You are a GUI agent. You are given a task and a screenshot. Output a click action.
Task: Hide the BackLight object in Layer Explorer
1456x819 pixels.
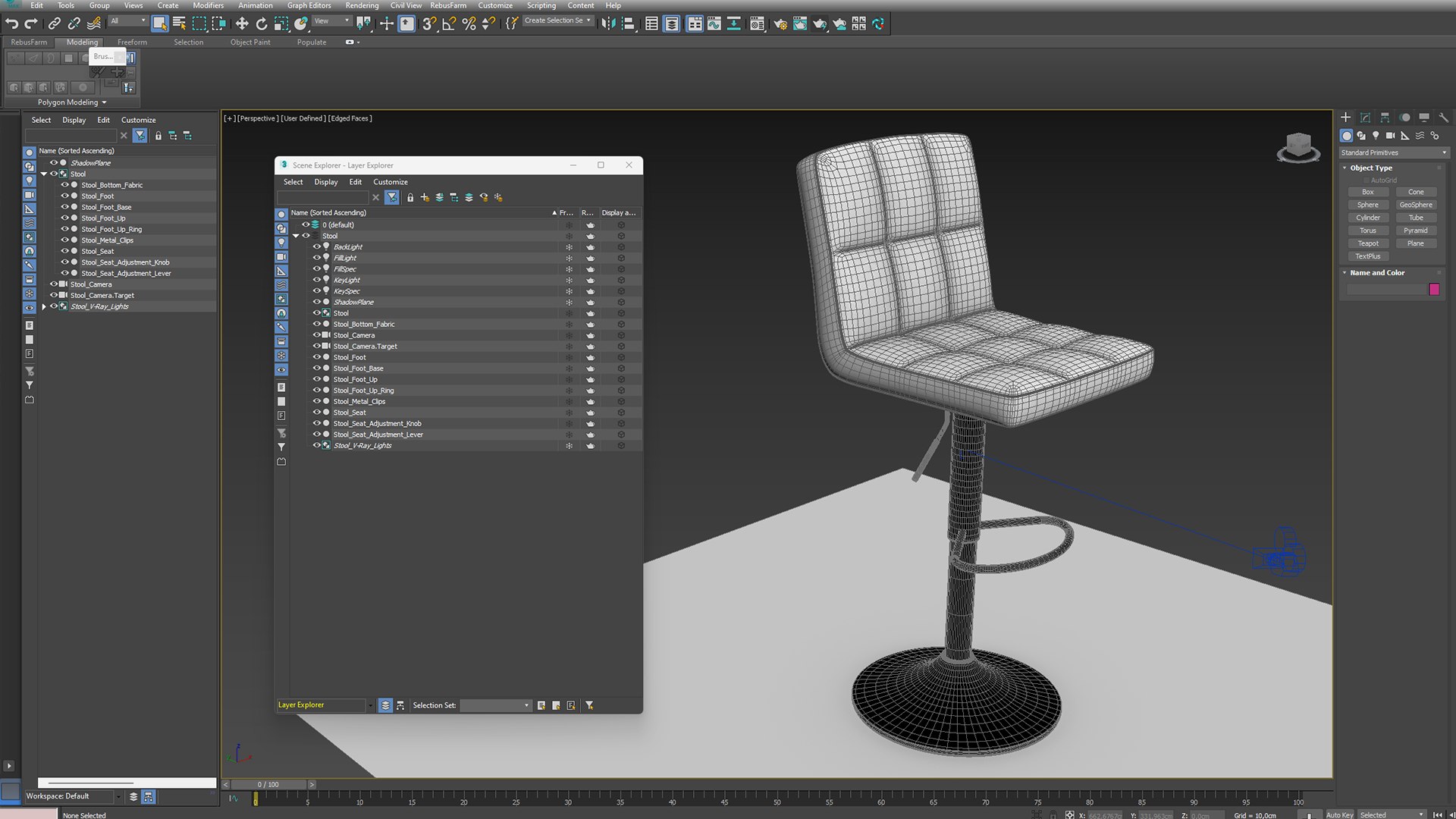tap(317, 246)
